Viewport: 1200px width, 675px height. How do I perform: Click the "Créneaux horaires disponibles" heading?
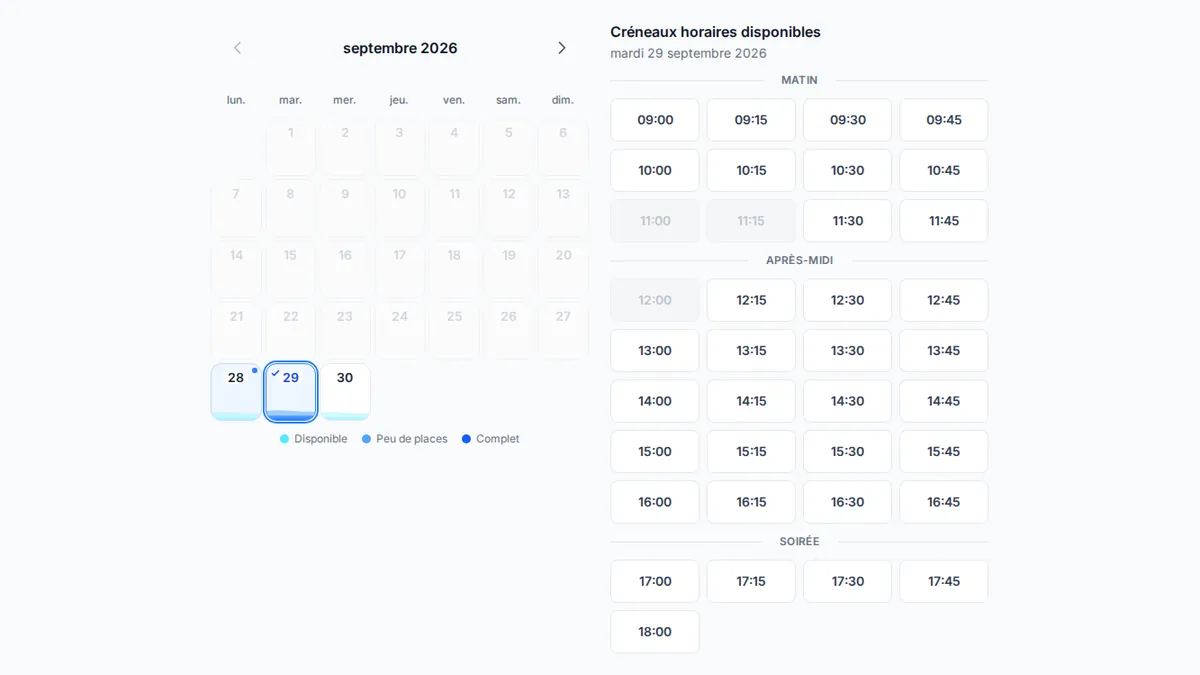715,32
